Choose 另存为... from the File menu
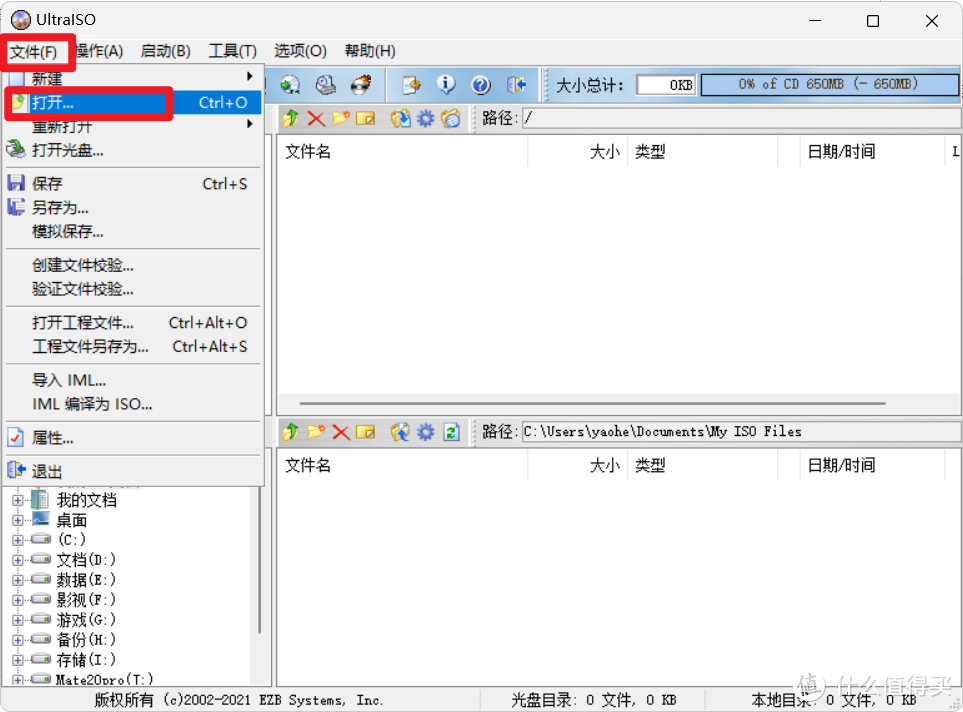The height and width of the screenshot is (712, 963). 133,208
